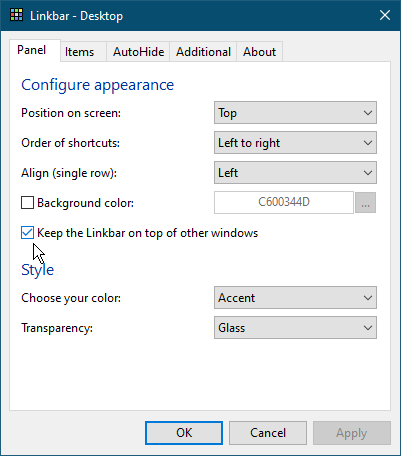Screen dimensions: 401x456
Task: Open color picker with the ellipsis button
Action: point(365,202)
